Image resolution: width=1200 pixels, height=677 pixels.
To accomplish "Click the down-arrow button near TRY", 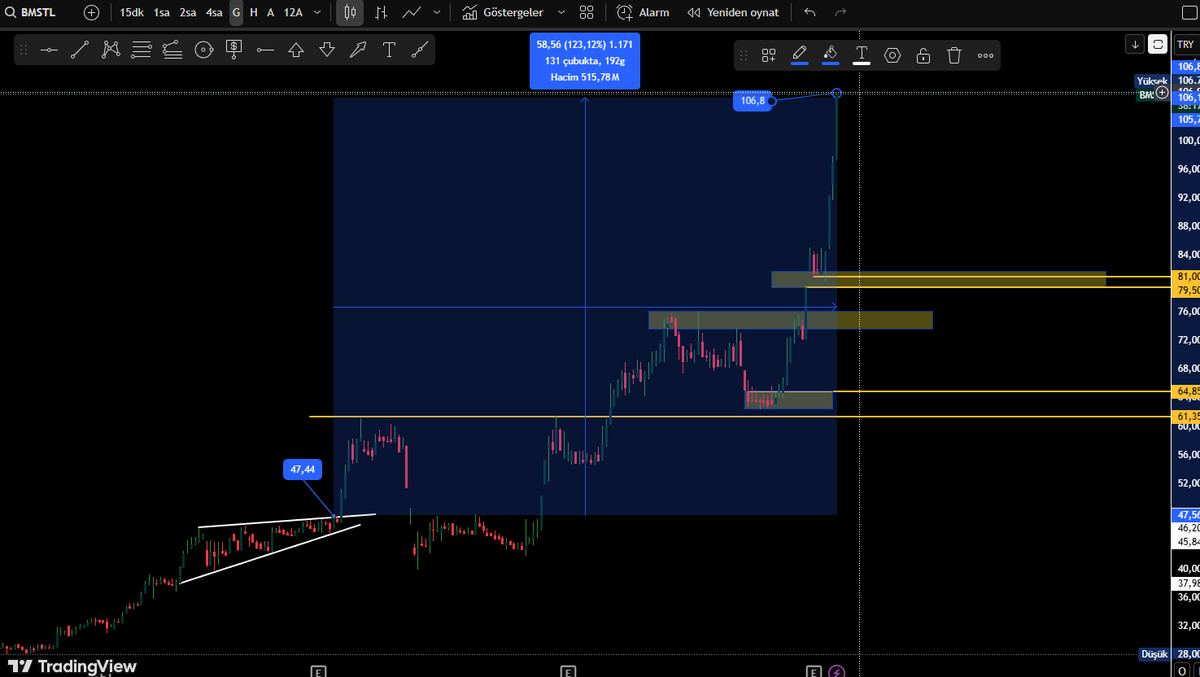I will [1134, 44].
